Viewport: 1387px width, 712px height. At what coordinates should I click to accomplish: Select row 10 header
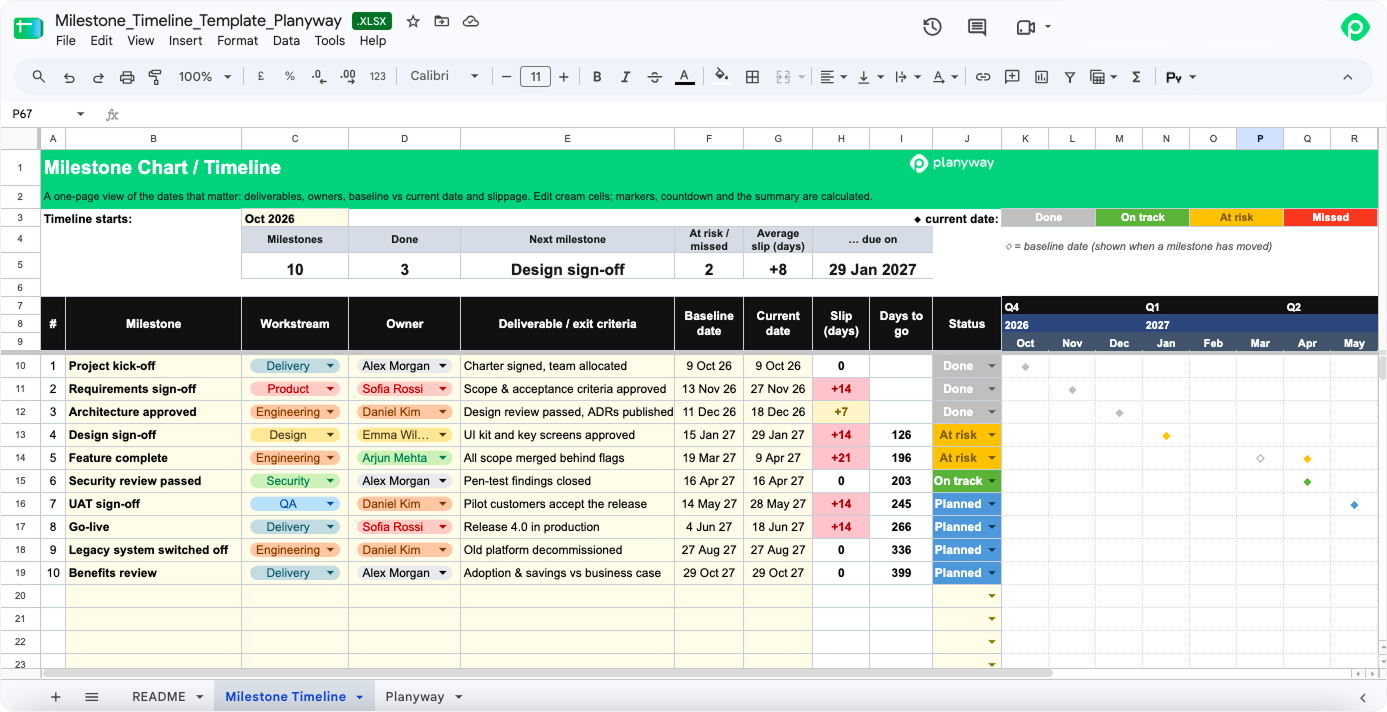click(20, 366)
